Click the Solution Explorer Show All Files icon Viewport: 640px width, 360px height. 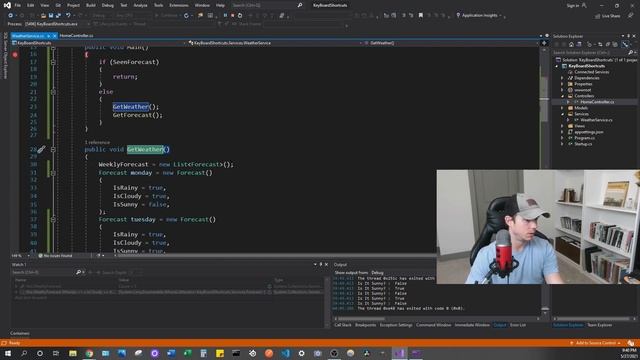615,44
